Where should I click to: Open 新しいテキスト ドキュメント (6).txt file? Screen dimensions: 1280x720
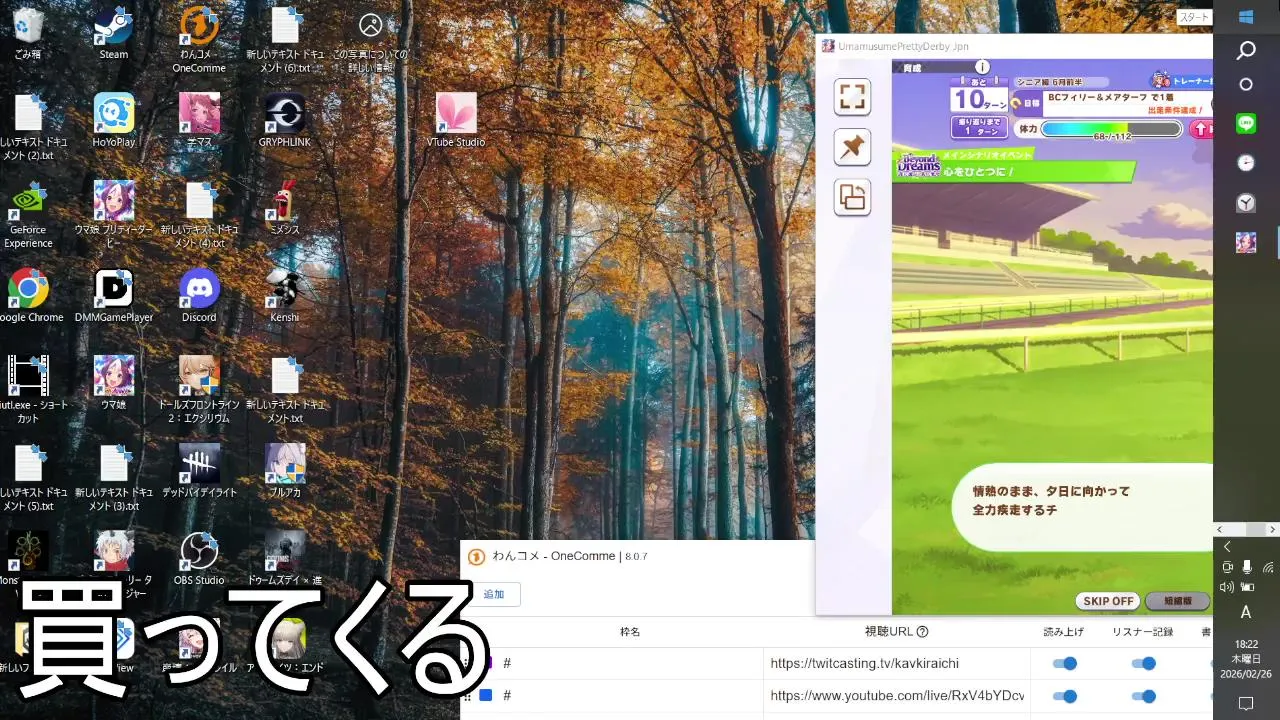tap(285, 40)
